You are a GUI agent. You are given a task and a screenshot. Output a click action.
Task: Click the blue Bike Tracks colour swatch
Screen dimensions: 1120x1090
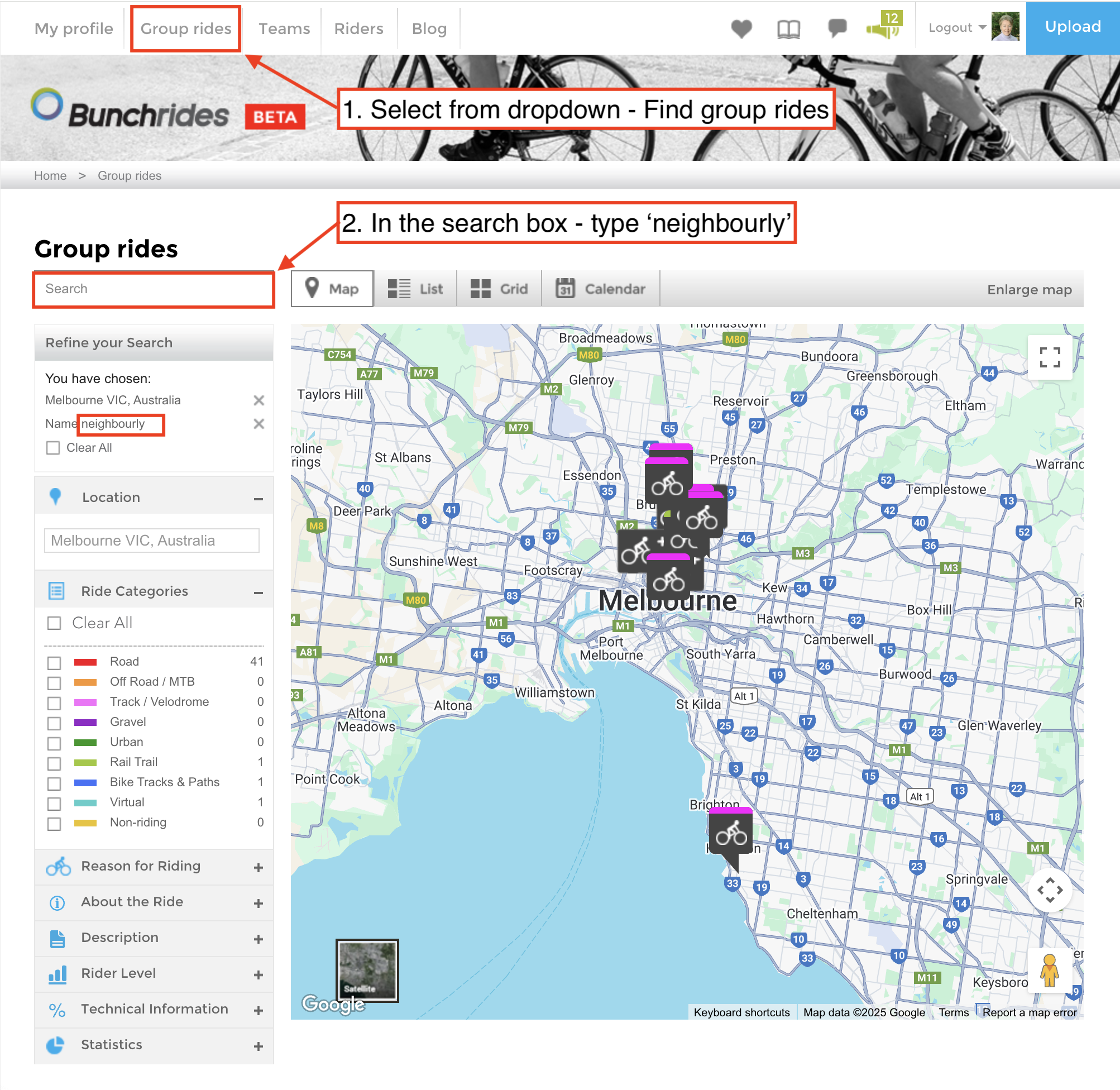[x=85, y=782]
